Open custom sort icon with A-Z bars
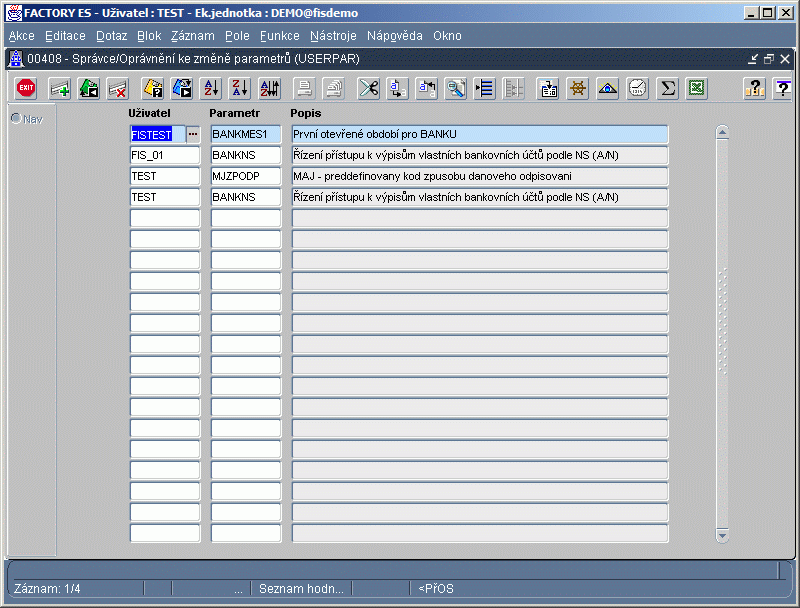Viewport: 800px width, 608px height. click(x=270, y=88)
